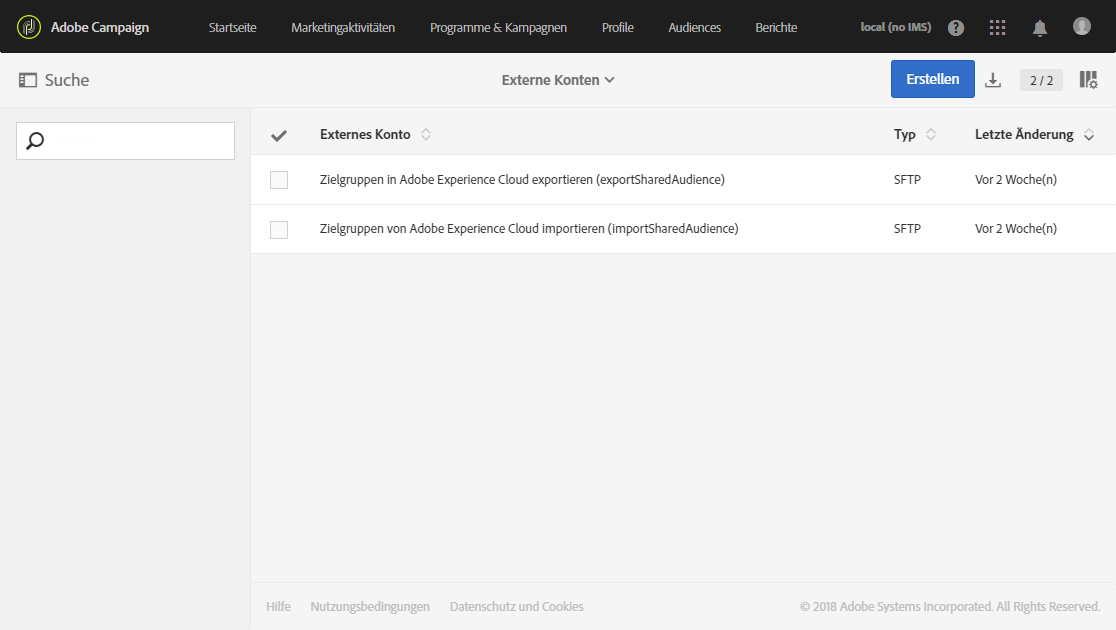
Task: Click the Adobe Campaign logo icon
Action: tap(29, 27)
